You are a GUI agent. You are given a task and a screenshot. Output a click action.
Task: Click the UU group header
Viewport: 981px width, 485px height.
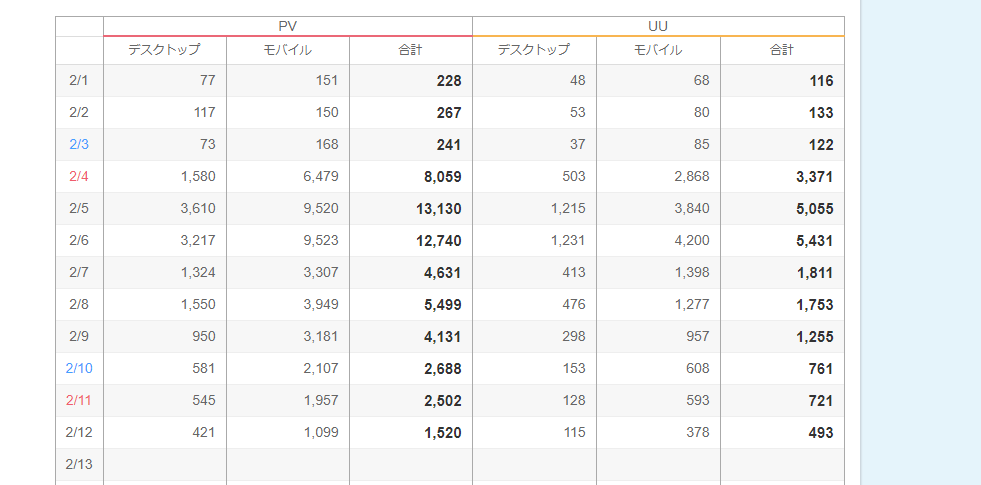(658, 26)
